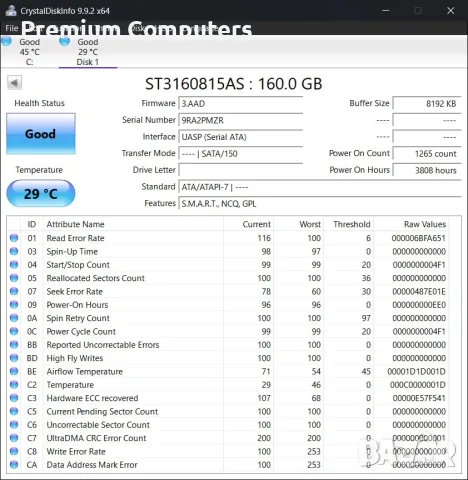Image resolution: width=468 pixels, height=480 pixels.
Task: Click the status icon for Current Pending Sector Count
Action: point(14,411)
